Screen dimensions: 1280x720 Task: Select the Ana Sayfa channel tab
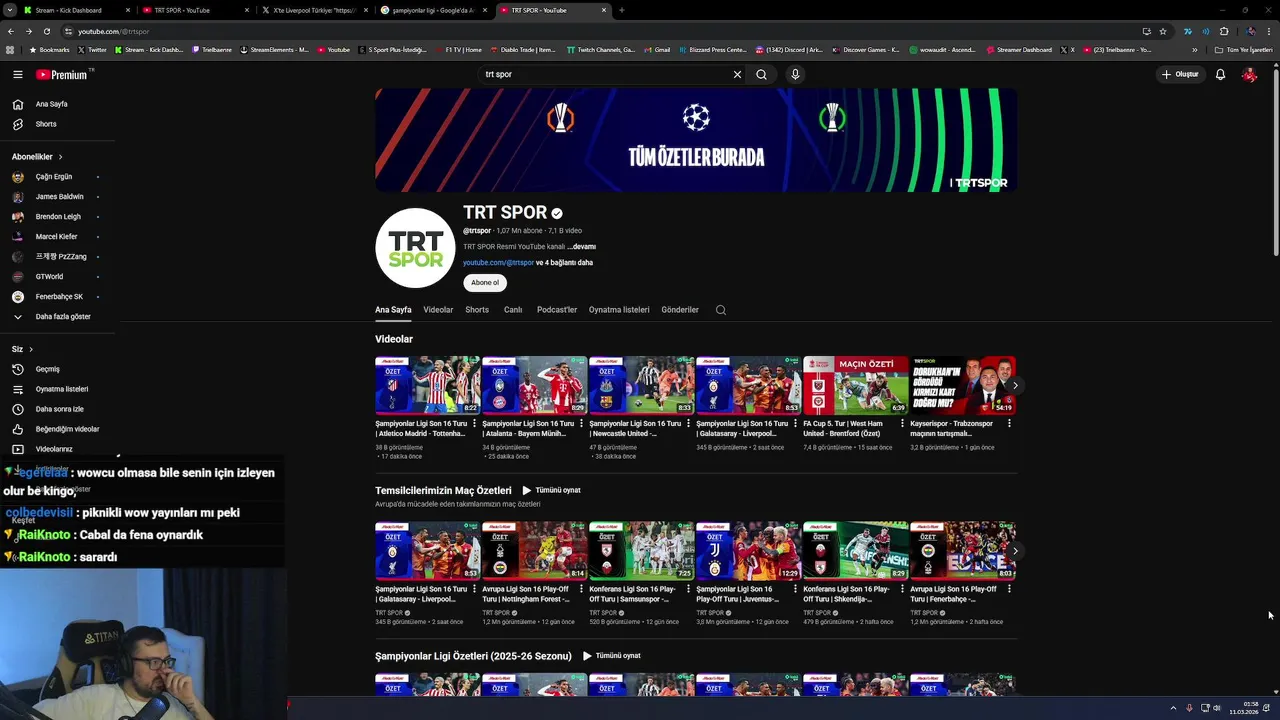tap(393, 310)
